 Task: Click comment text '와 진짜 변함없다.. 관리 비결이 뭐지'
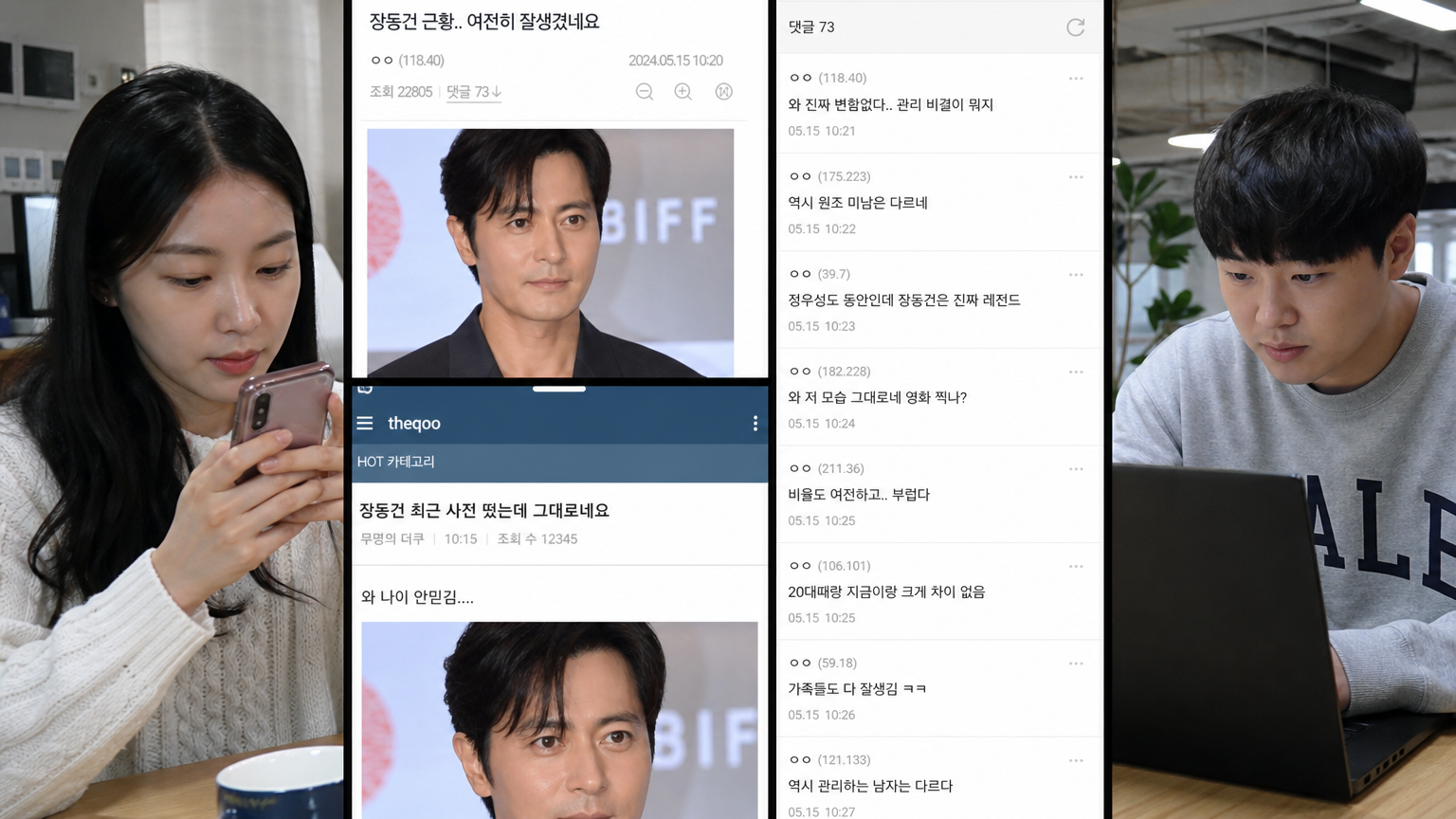click(x=891, y=104)
